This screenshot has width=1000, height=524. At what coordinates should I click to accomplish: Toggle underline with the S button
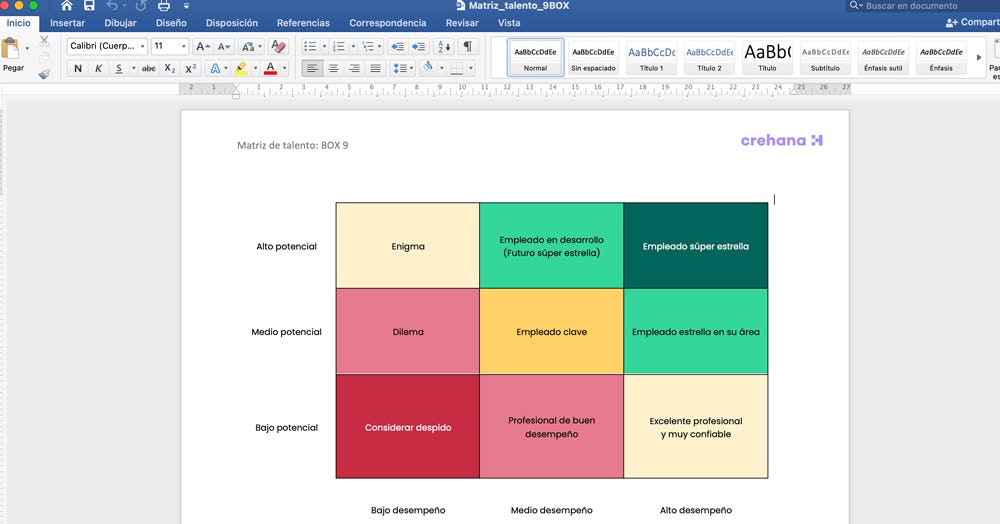click(119, 68)
